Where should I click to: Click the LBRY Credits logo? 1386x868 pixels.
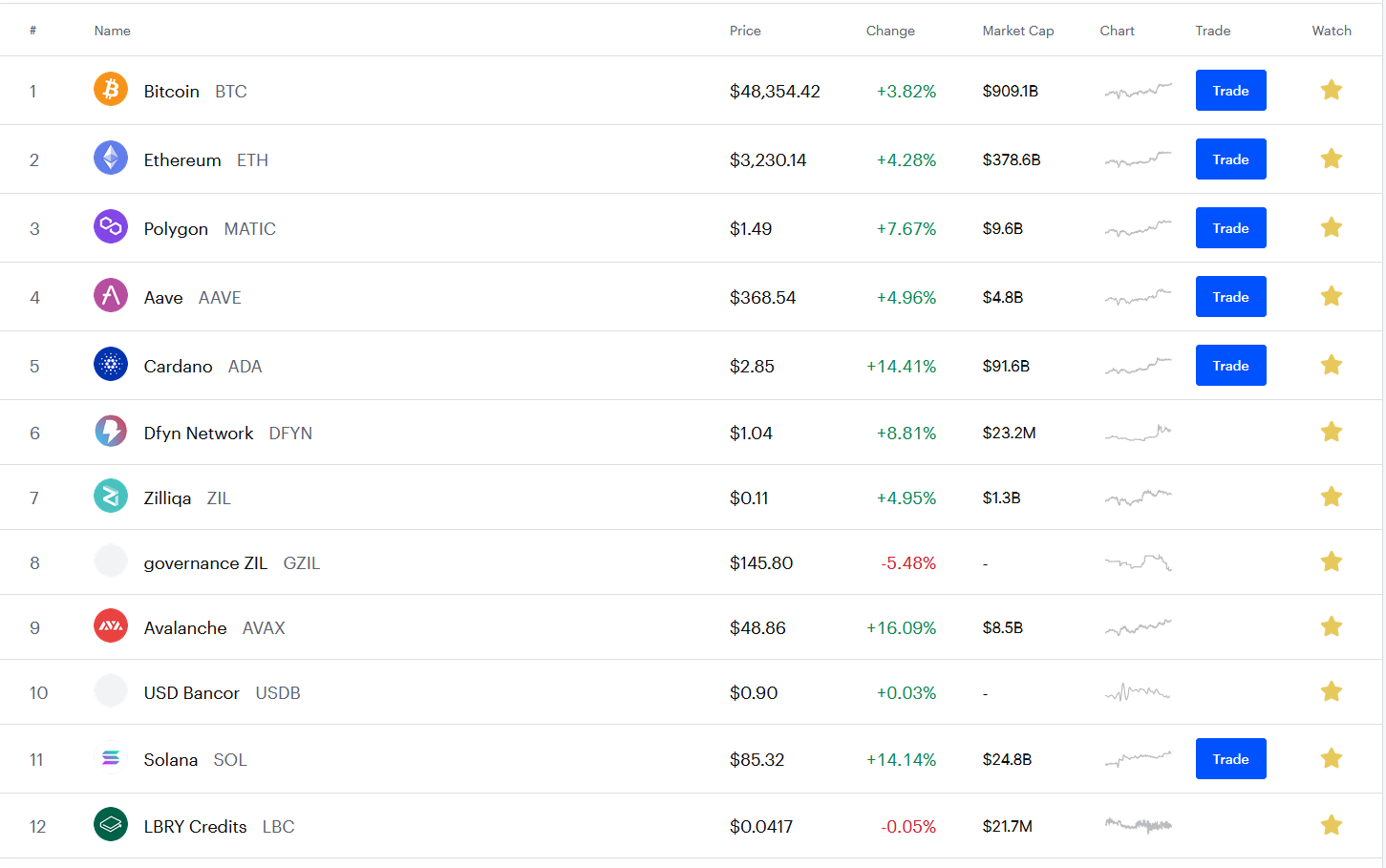pyautogui.click(x=111, y=824)
